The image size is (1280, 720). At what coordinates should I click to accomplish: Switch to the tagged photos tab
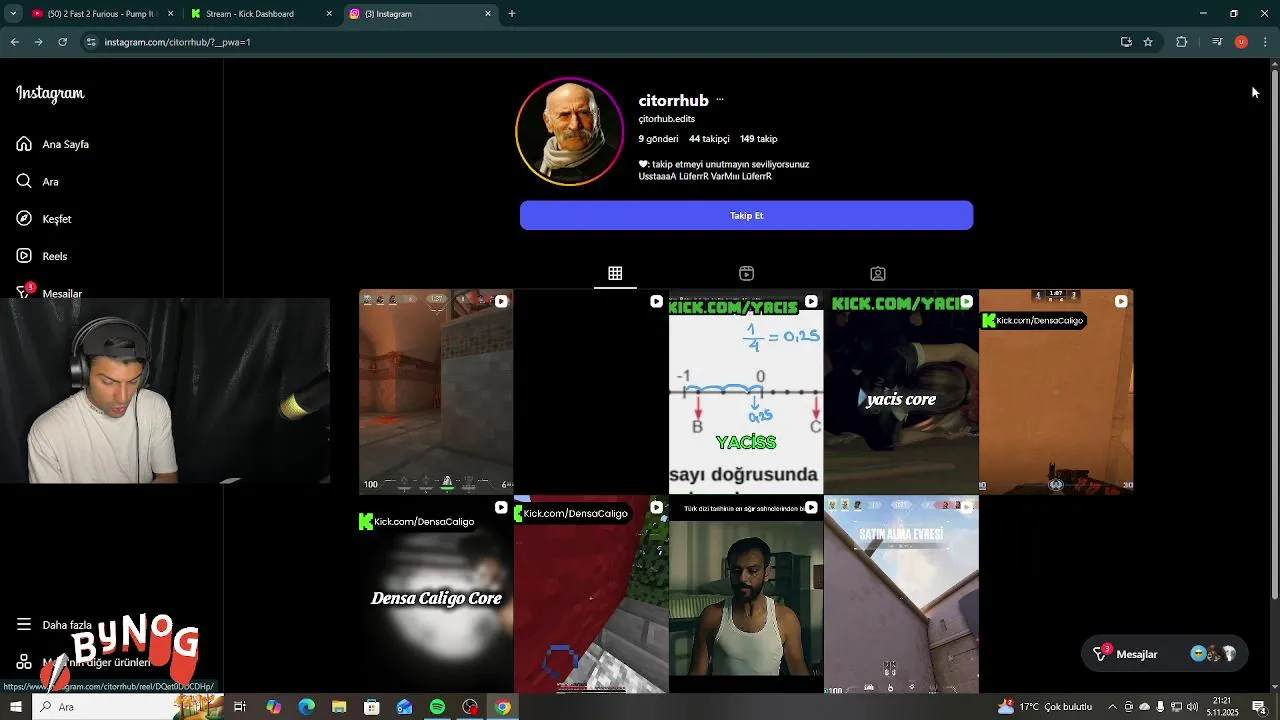coord(878,274)
